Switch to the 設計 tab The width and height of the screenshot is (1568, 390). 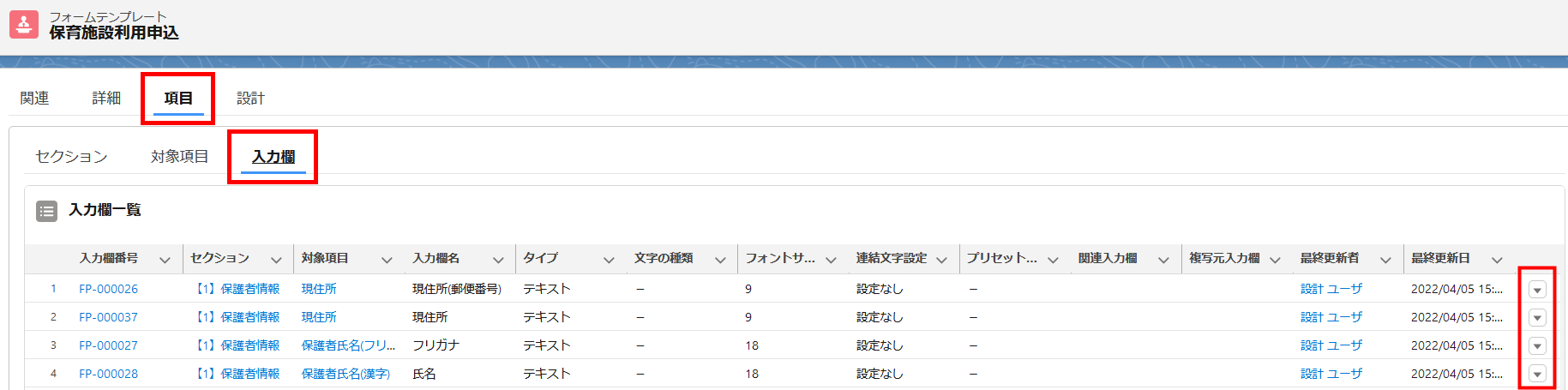point(250,99)
